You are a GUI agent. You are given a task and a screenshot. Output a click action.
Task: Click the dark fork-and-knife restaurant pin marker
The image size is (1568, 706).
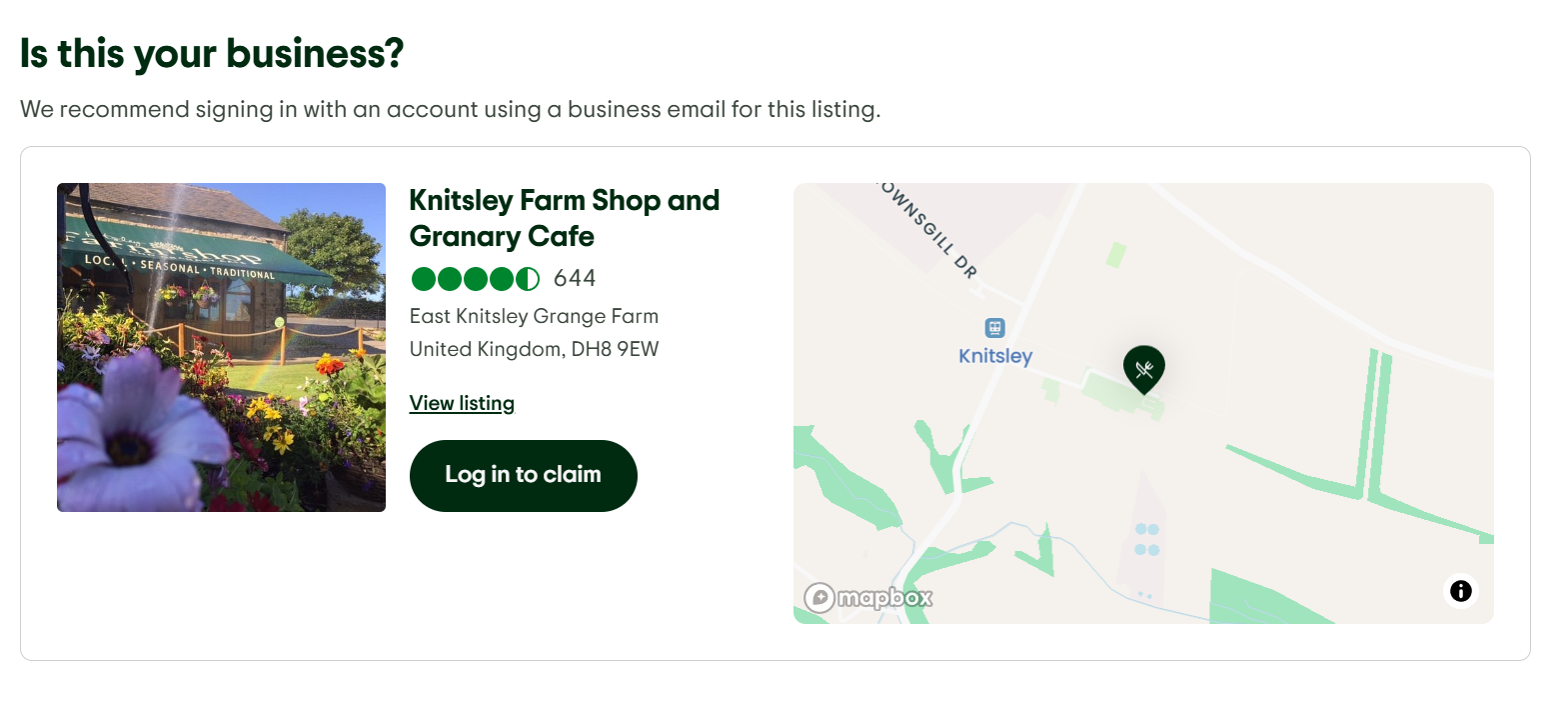point(1144,368)
